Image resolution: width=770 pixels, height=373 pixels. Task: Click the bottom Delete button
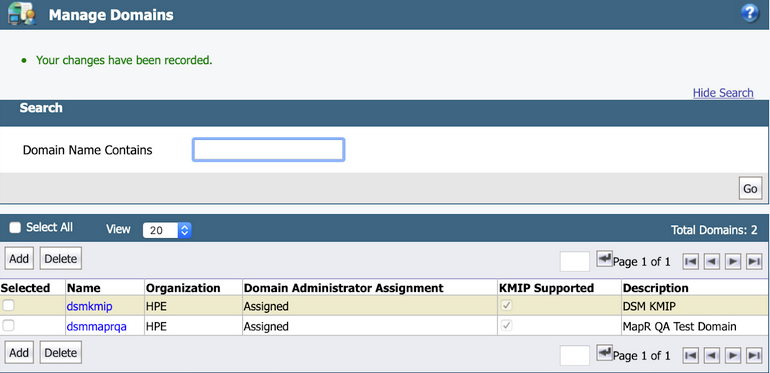pyautogui.click(x=61, y=352)
